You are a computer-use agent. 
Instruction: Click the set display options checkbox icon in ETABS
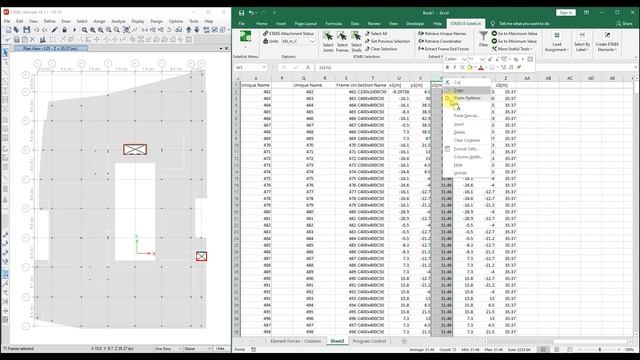215,30
